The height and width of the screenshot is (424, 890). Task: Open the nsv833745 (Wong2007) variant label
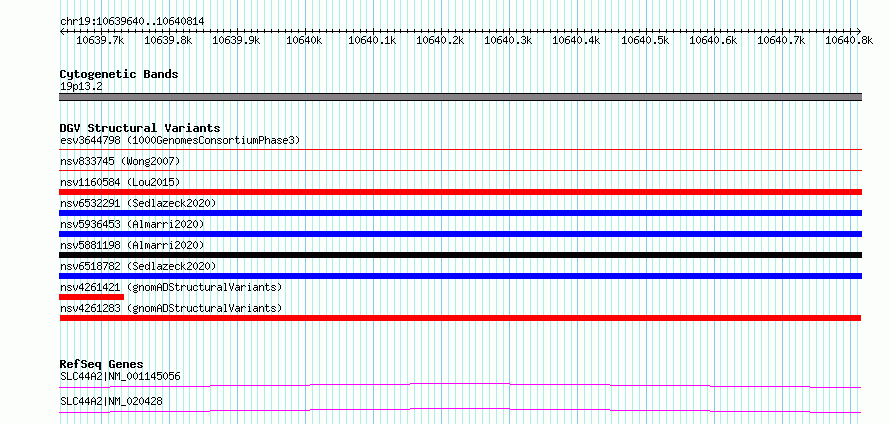coord(120,161)
